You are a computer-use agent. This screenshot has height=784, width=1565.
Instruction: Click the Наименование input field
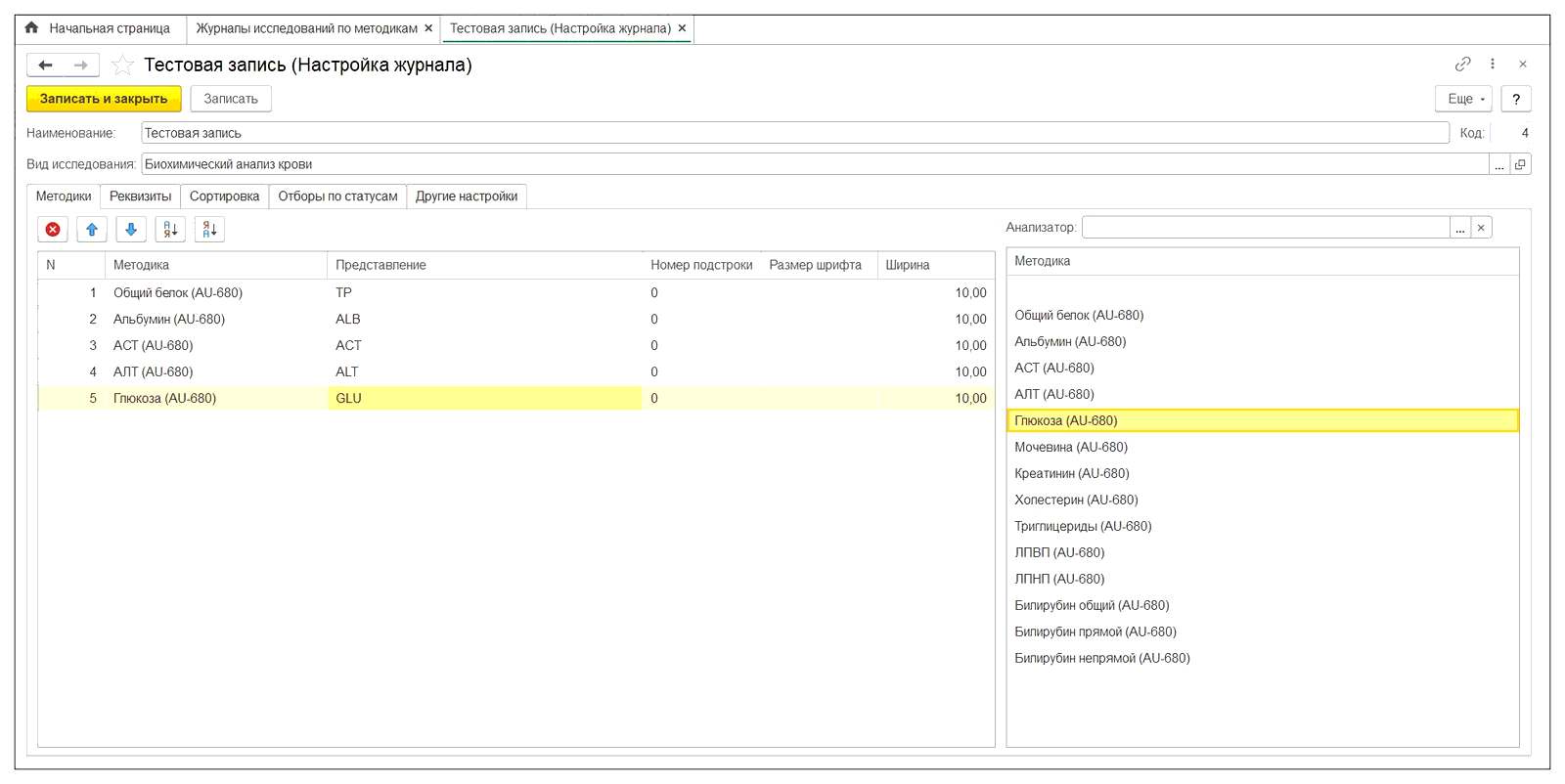click(795, 133)
